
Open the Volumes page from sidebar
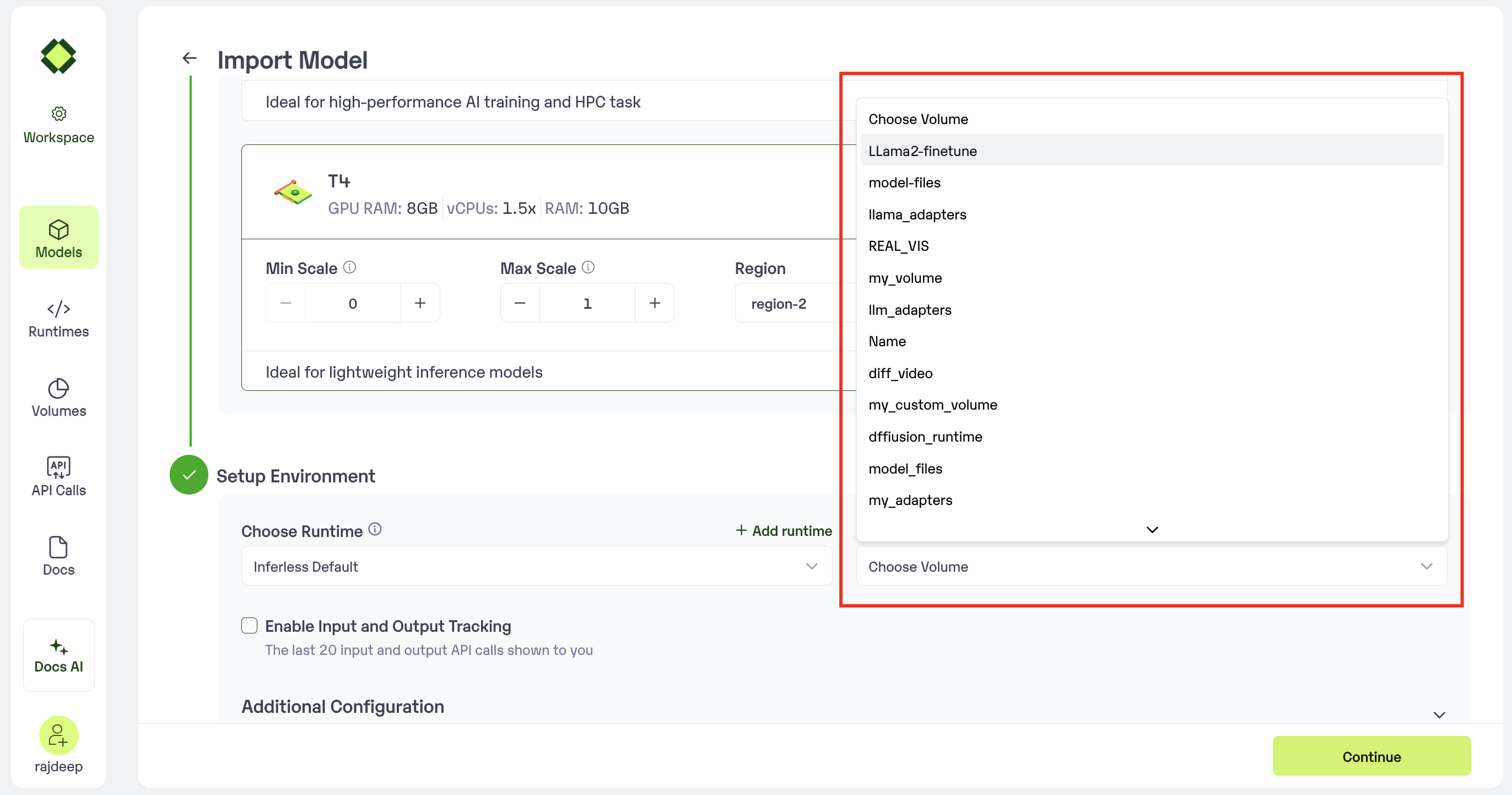pyautogui.click(x=59, y=398)
